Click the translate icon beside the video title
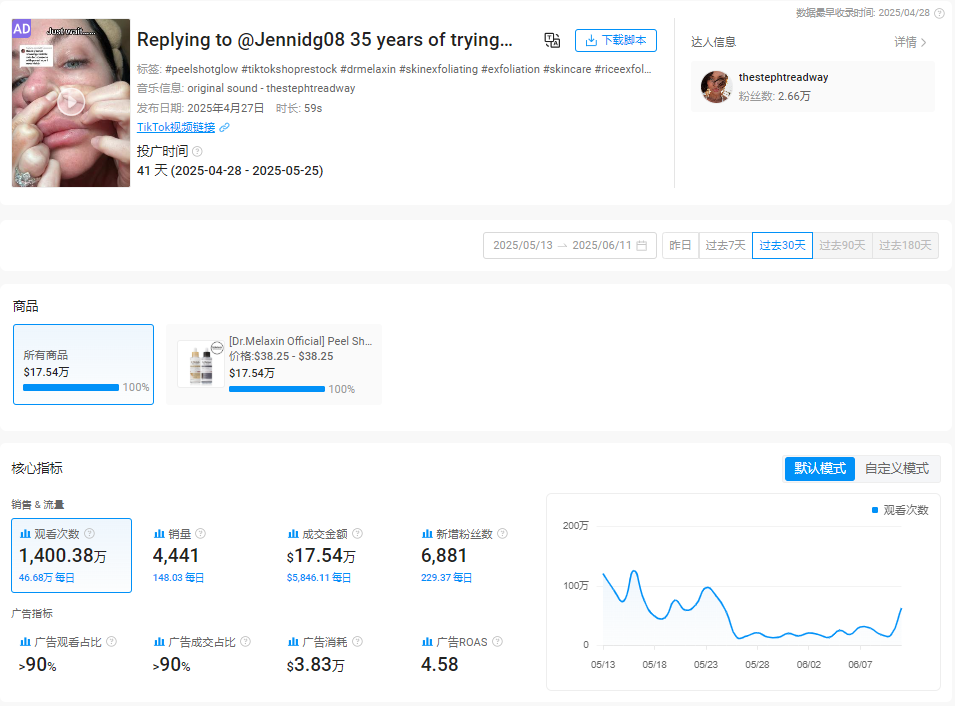Image resolution: width=955 pixels, height=706 pixels. [552, 40]
